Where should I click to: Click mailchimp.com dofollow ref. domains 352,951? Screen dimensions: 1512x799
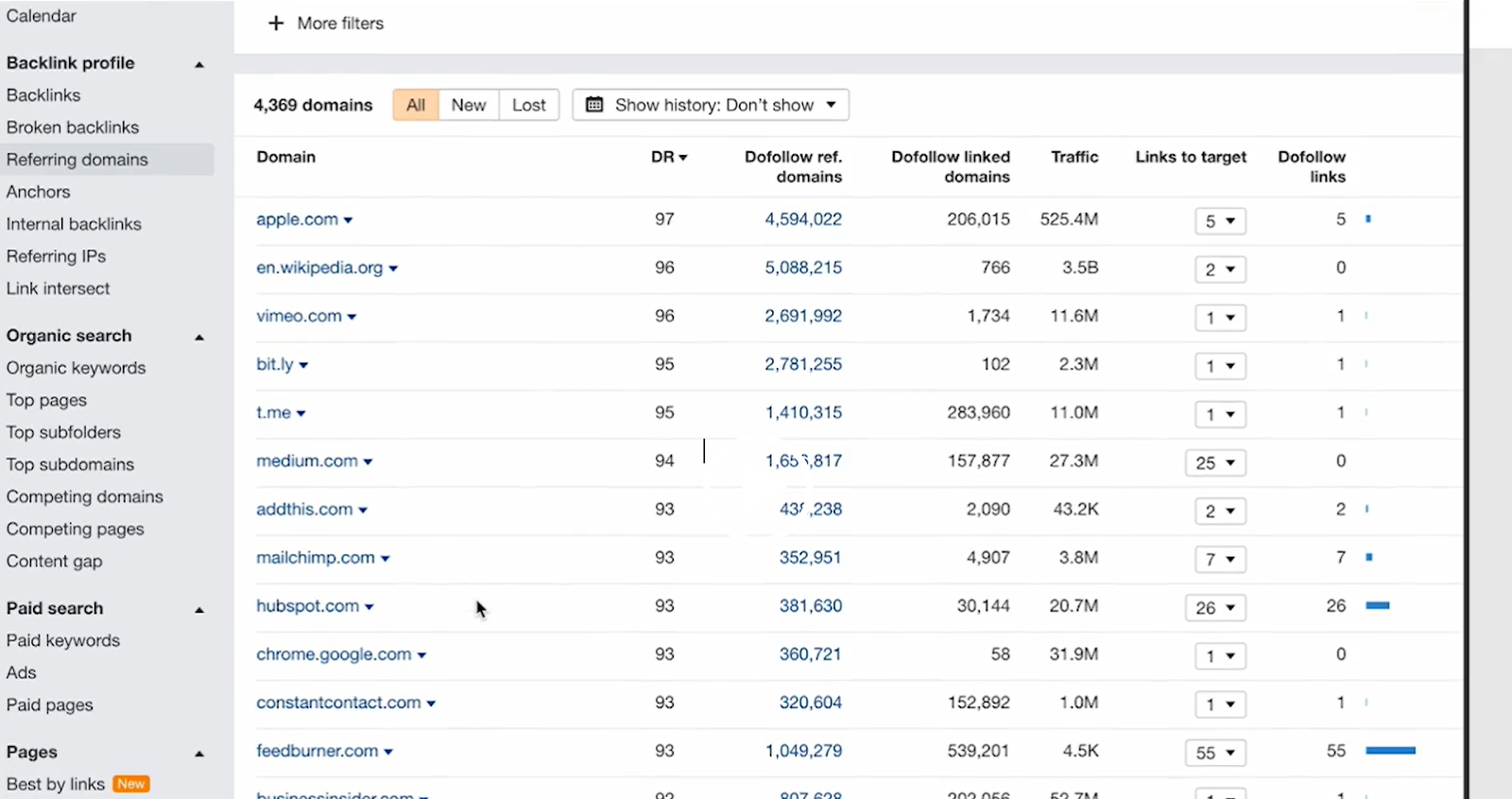(x=810, y=558)
